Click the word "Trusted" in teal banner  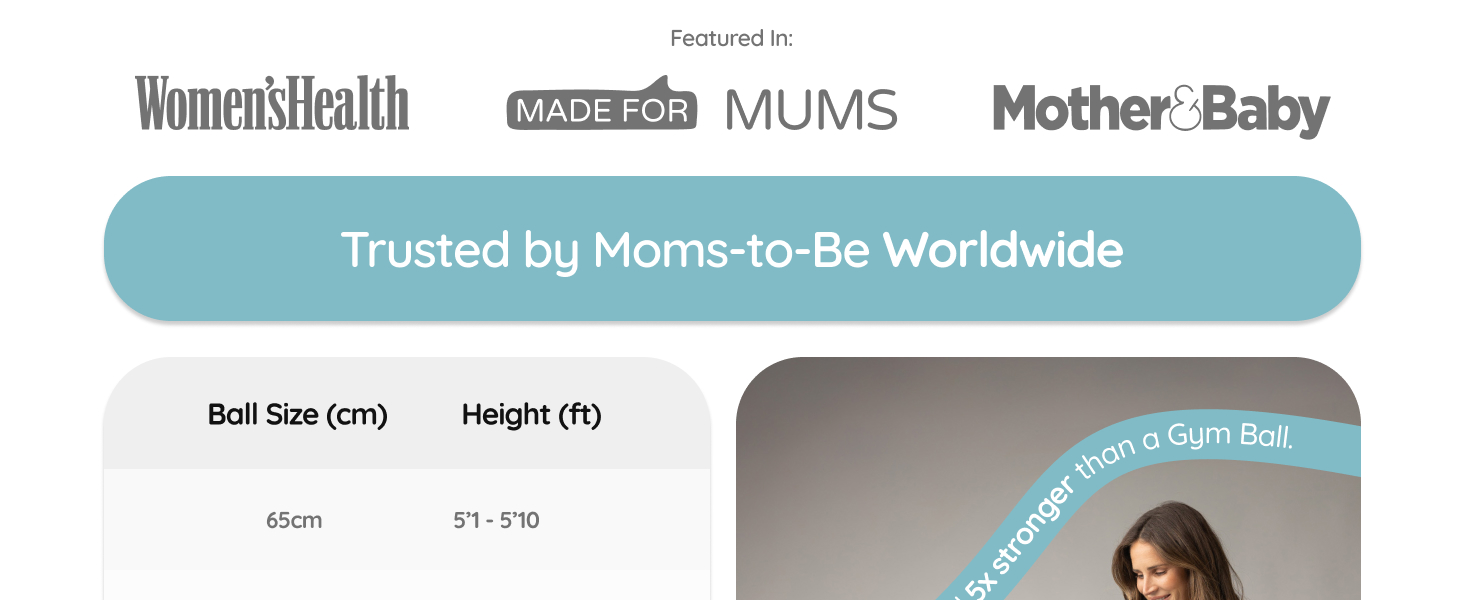point(425,249)
